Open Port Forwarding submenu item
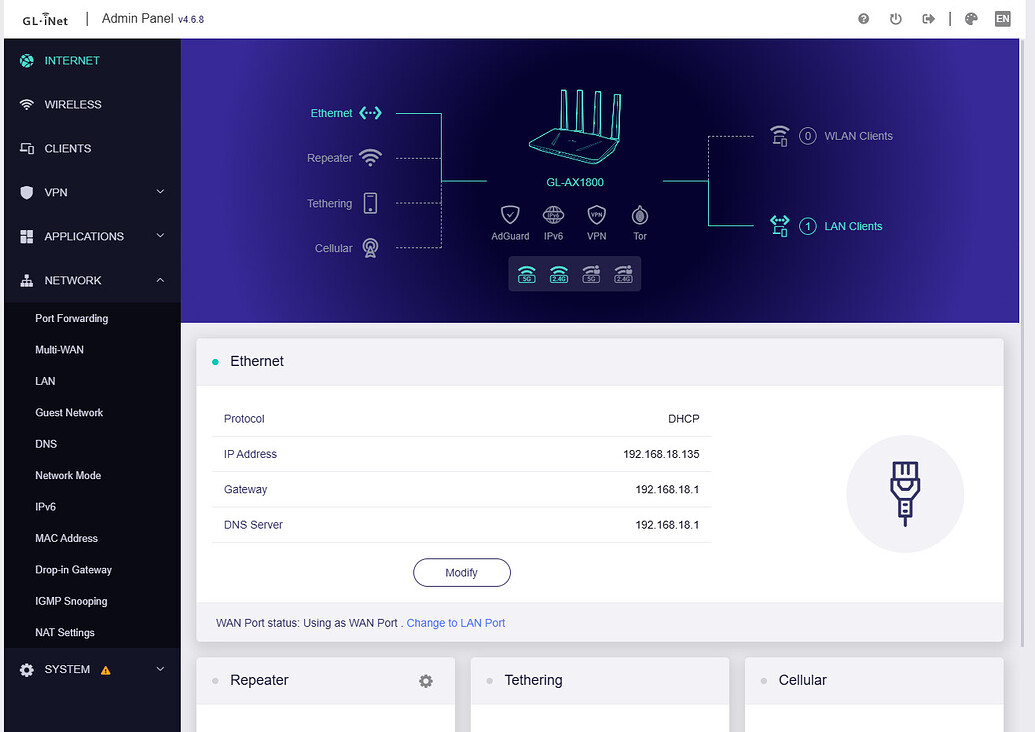The image size is (1035, 732). (92, 318)
